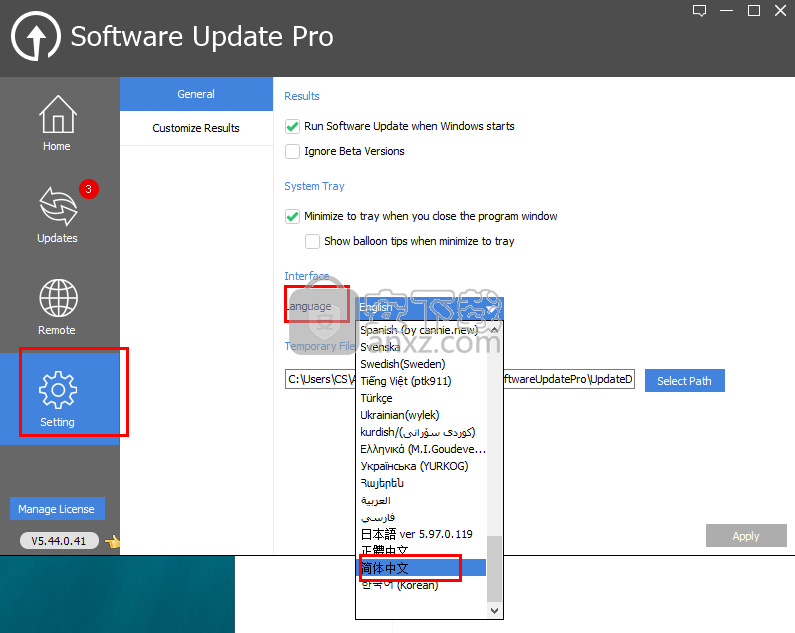The width and height of the screenshot is (795, 633).
Task: Choose Ukrainian(wylek) from language list
Action: [x=421, y=415]
